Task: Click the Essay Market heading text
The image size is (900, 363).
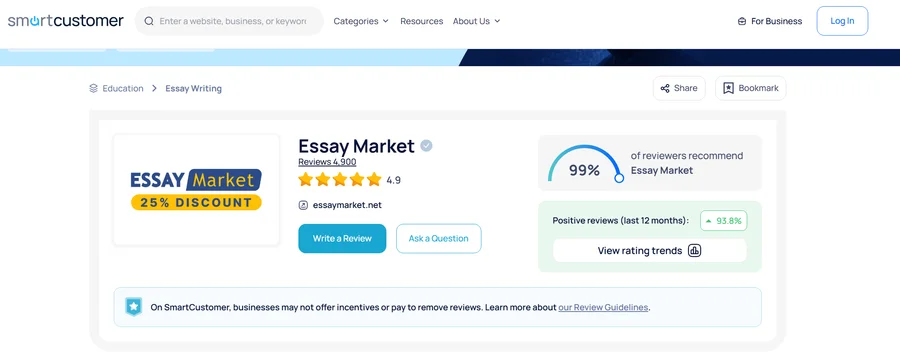Action: [x=356, y=146]
